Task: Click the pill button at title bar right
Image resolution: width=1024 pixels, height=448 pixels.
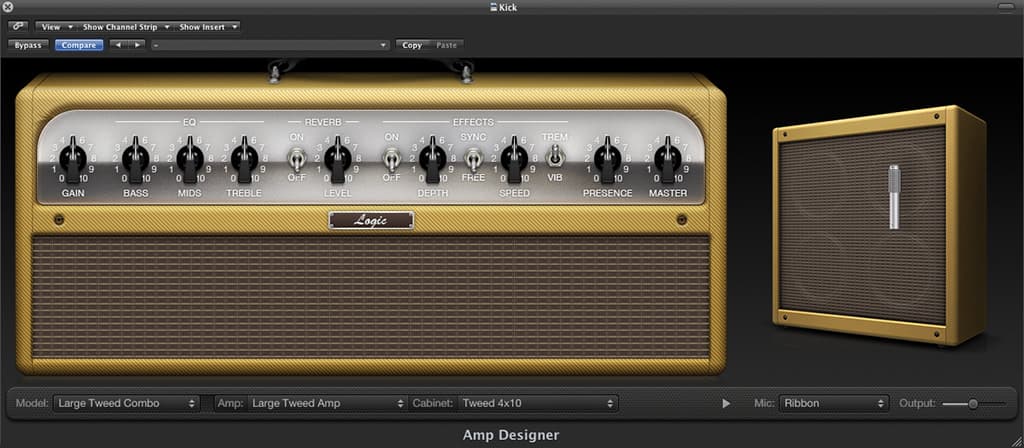Action: (1006, 7)
